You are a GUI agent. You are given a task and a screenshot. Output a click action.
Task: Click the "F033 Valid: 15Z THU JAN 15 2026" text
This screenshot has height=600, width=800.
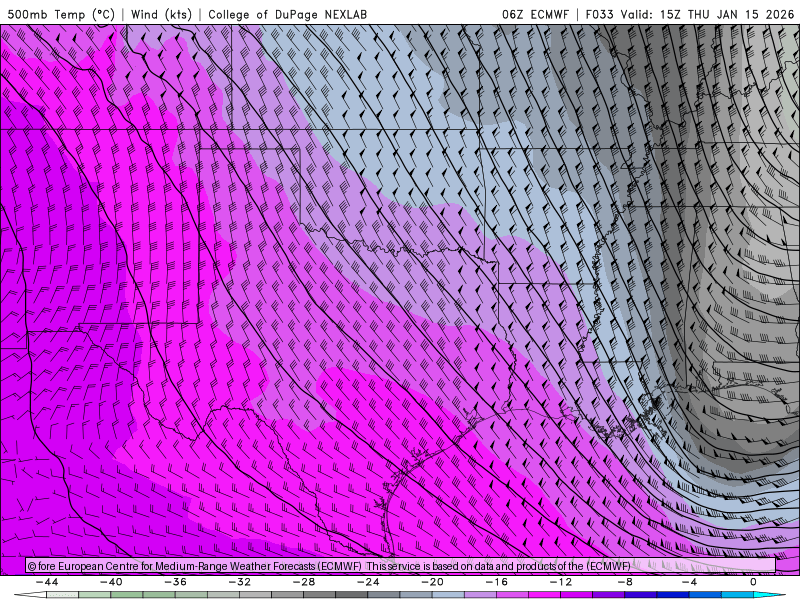pyautogui.click(x=690, y=14)
